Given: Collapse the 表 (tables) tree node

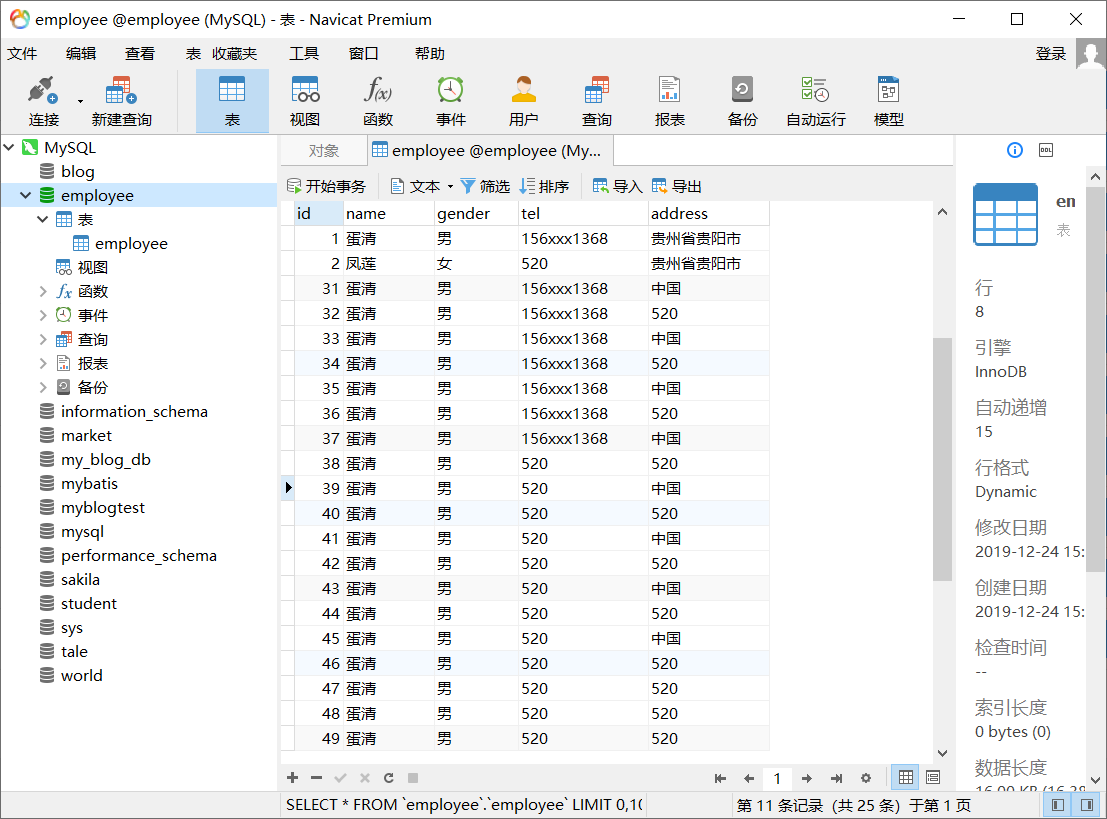Looking at the screenshot, I should [x=42, y=219].
